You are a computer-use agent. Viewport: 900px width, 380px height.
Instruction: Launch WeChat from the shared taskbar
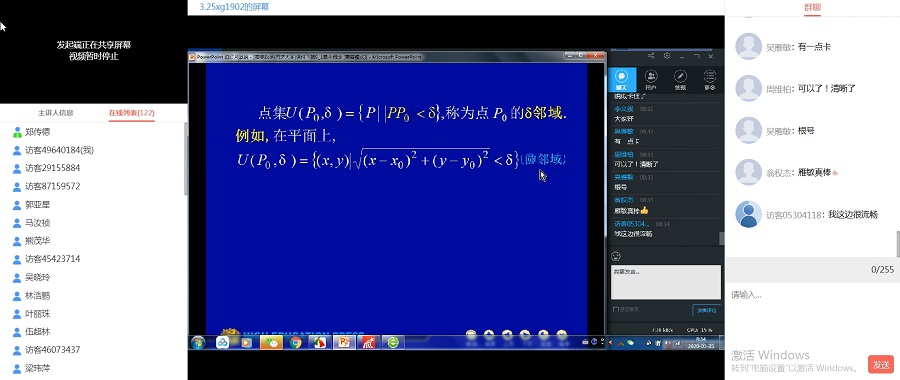tap(271, 342)
